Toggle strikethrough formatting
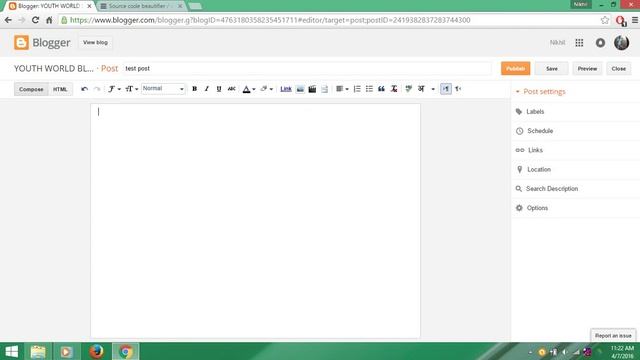The image size is (640, 360). (x=231, y=89)
